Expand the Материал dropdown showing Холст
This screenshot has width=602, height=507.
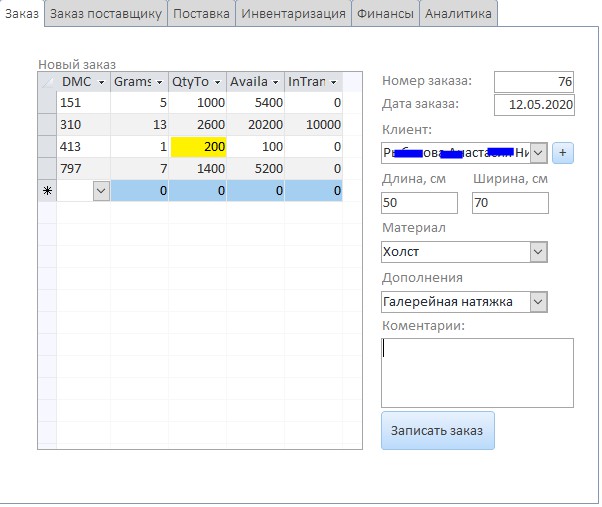[x=539, y=252]
